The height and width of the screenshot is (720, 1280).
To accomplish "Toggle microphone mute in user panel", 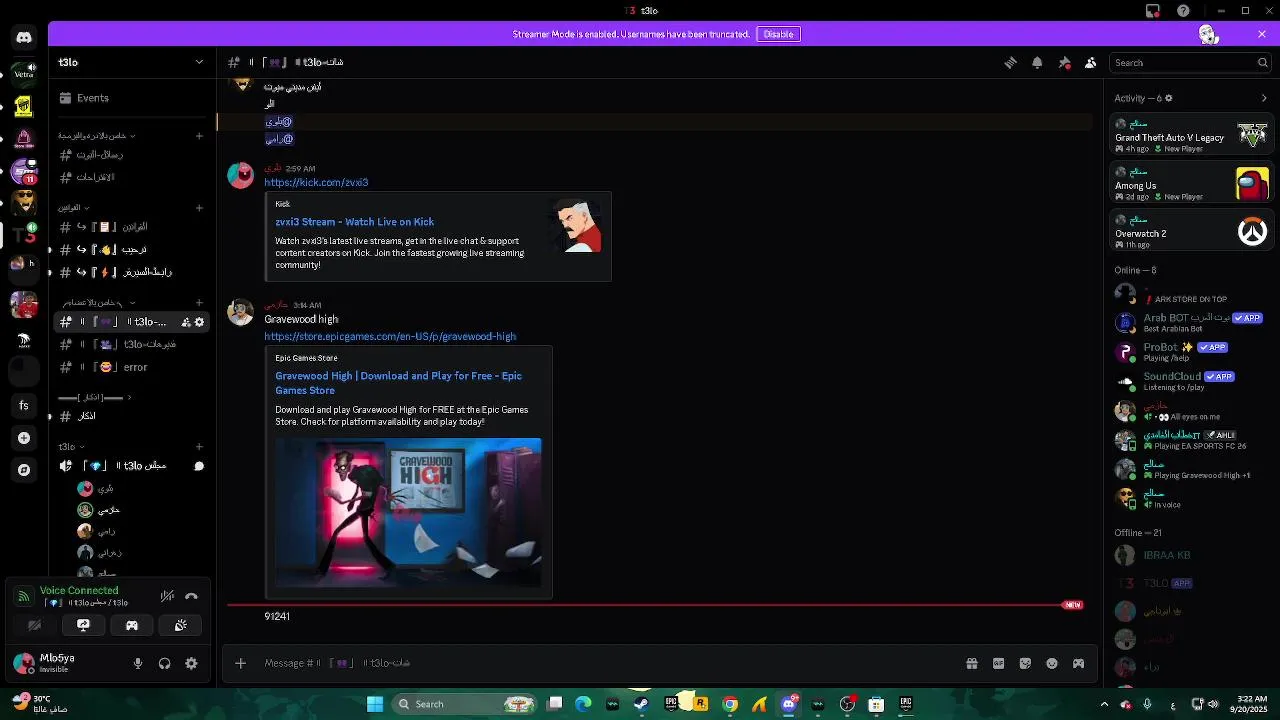I will click(x=138, y=663).
